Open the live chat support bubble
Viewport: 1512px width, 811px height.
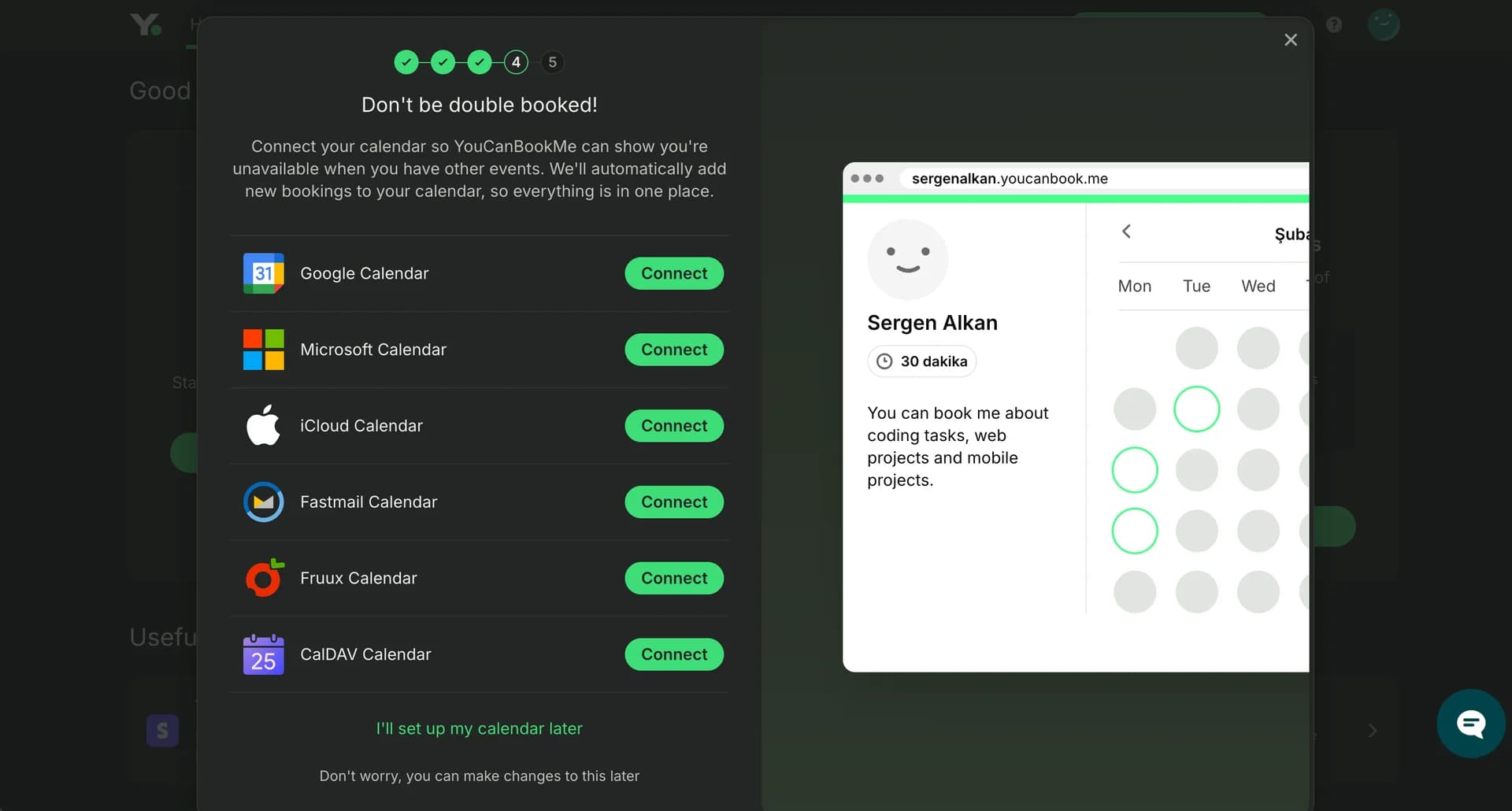pyautogui.click(x=1470, y=723)
